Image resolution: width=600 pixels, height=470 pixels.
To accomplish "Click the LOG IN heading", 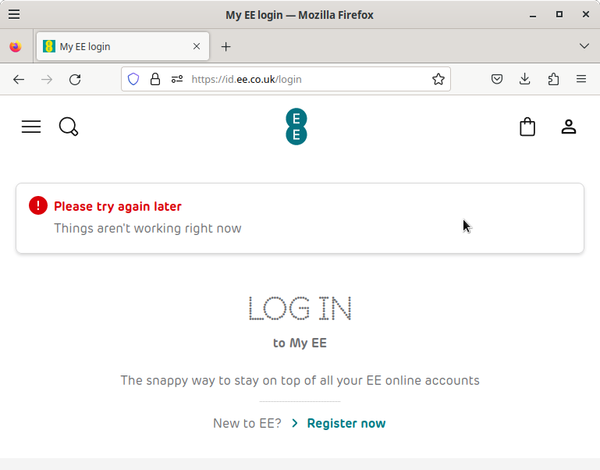I will coord(300,308).
